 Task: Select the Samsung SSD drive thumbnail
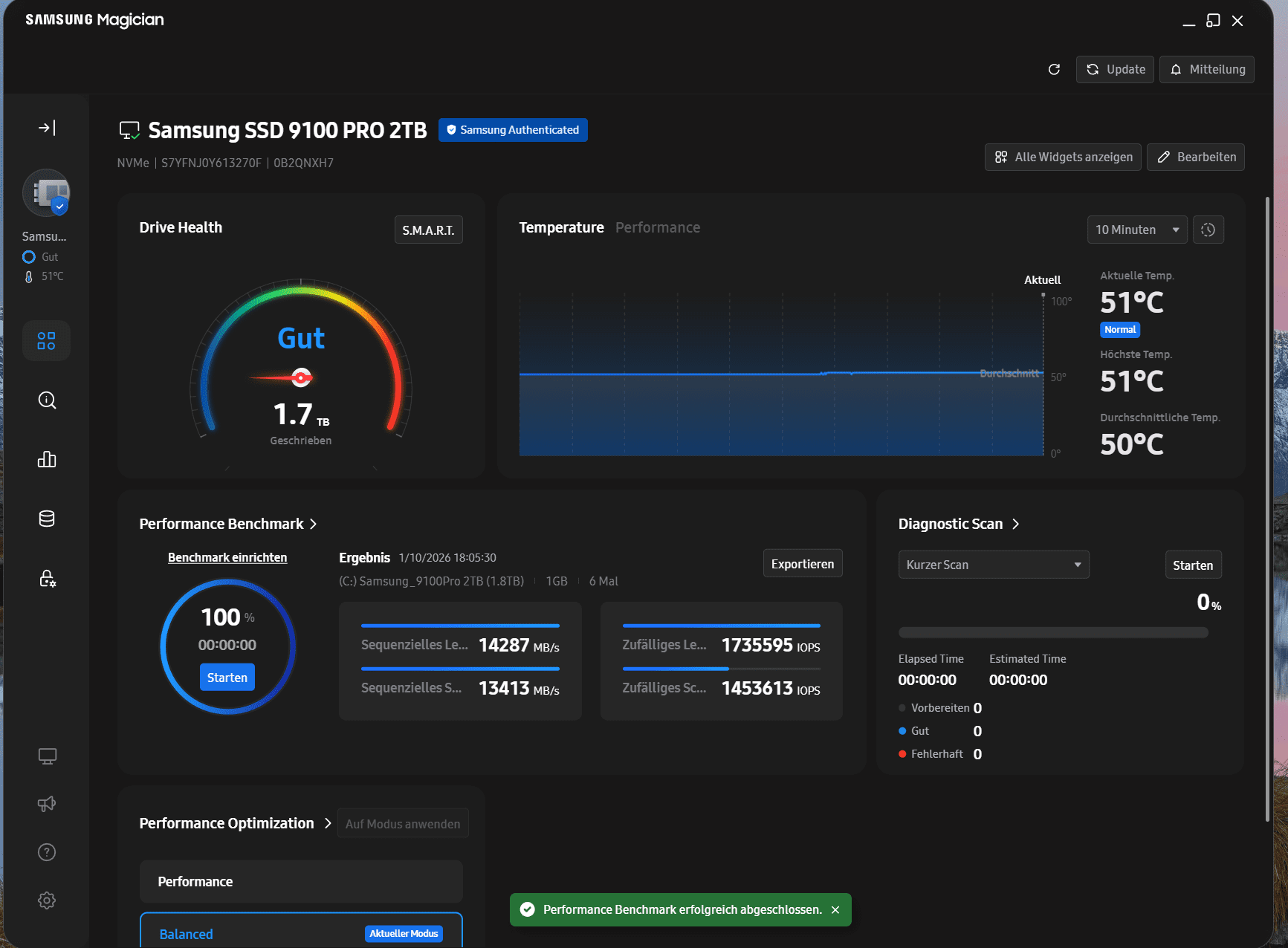click(46, 192)
